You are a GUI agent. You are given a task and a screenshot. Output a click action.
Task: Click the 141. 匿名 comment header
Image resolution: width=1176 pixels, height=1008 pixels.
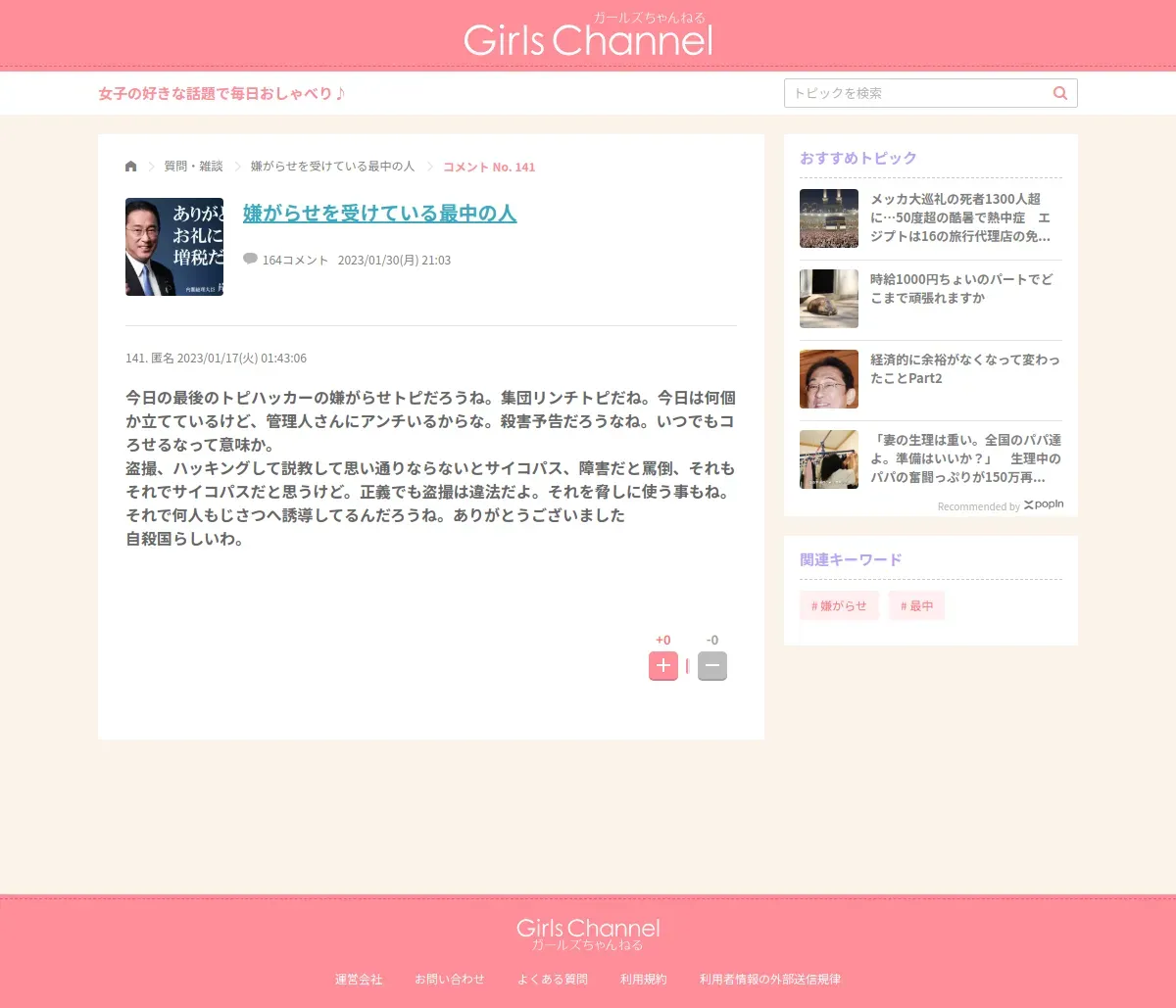click(216, 358)
